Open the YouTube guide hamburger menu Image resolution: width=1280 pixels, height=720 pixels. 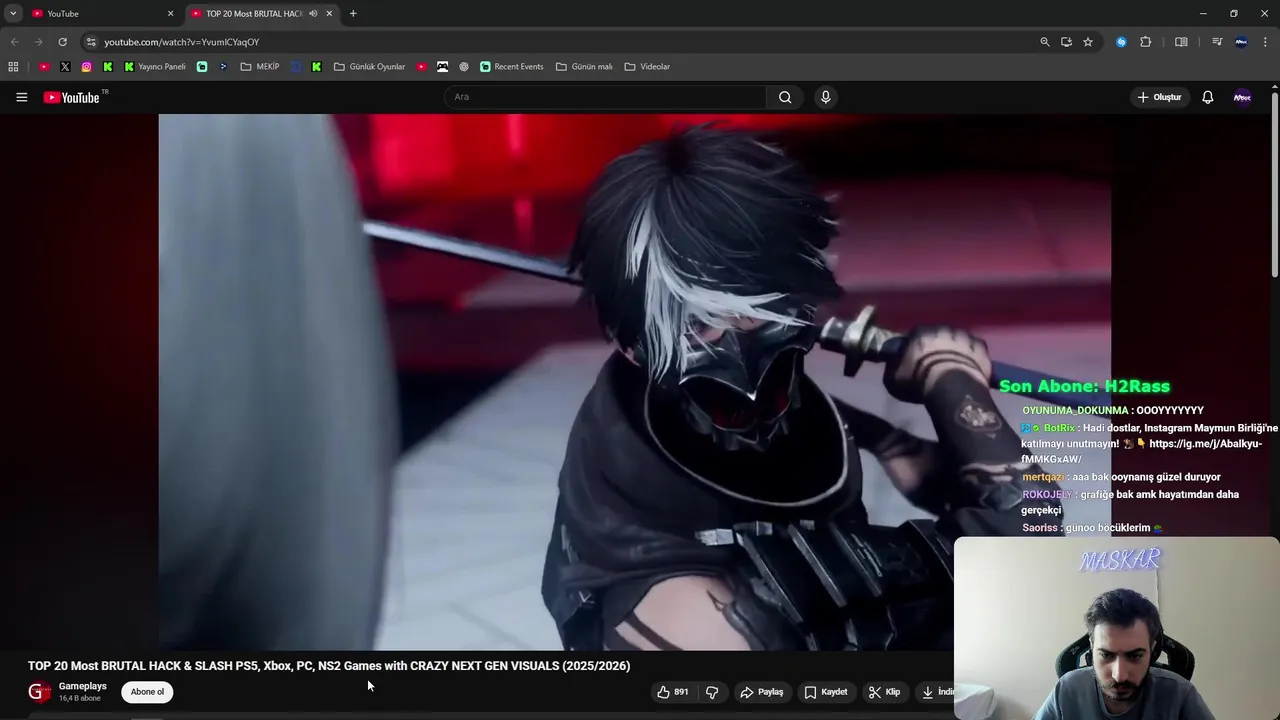(x=21, y=97)
